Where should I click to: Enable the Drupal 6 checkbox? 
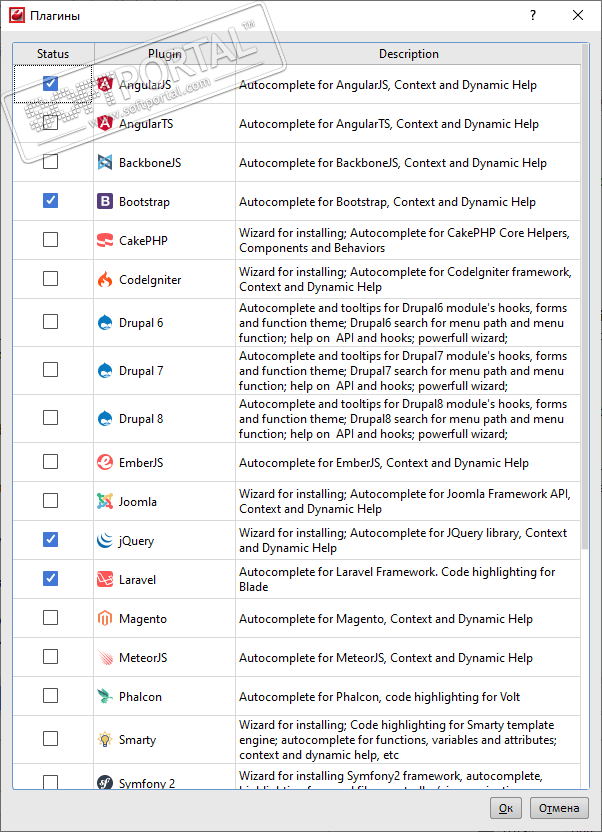(x=50, y=322)
